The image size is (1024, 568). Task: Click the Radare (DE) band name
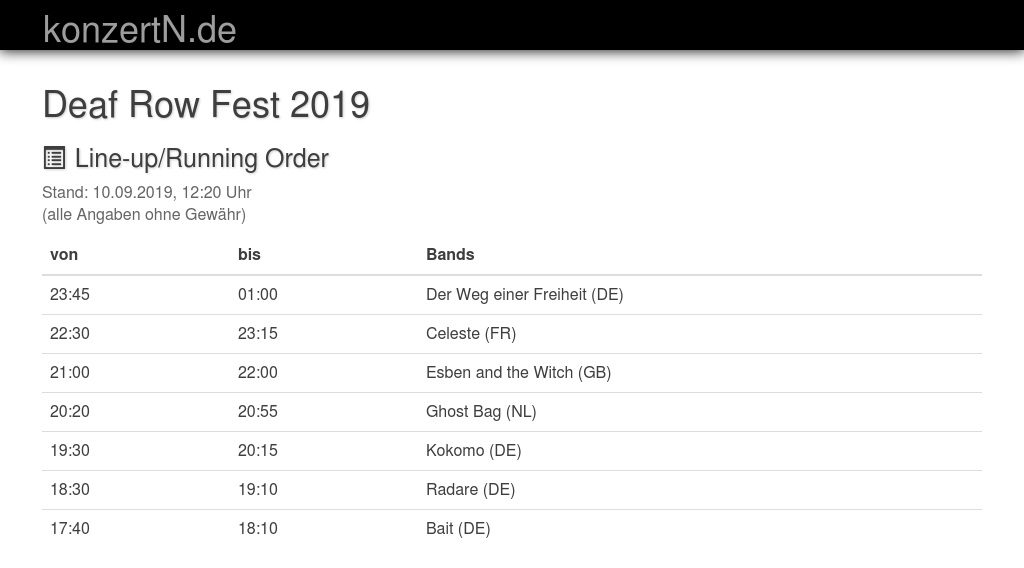point(470,489)
